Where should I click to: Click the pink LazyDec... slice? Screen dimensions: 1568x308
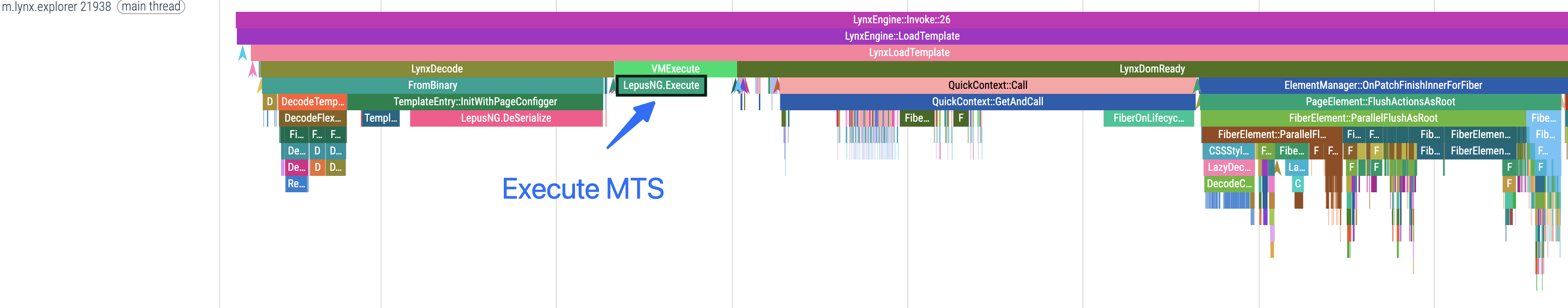click(1228, 168)
